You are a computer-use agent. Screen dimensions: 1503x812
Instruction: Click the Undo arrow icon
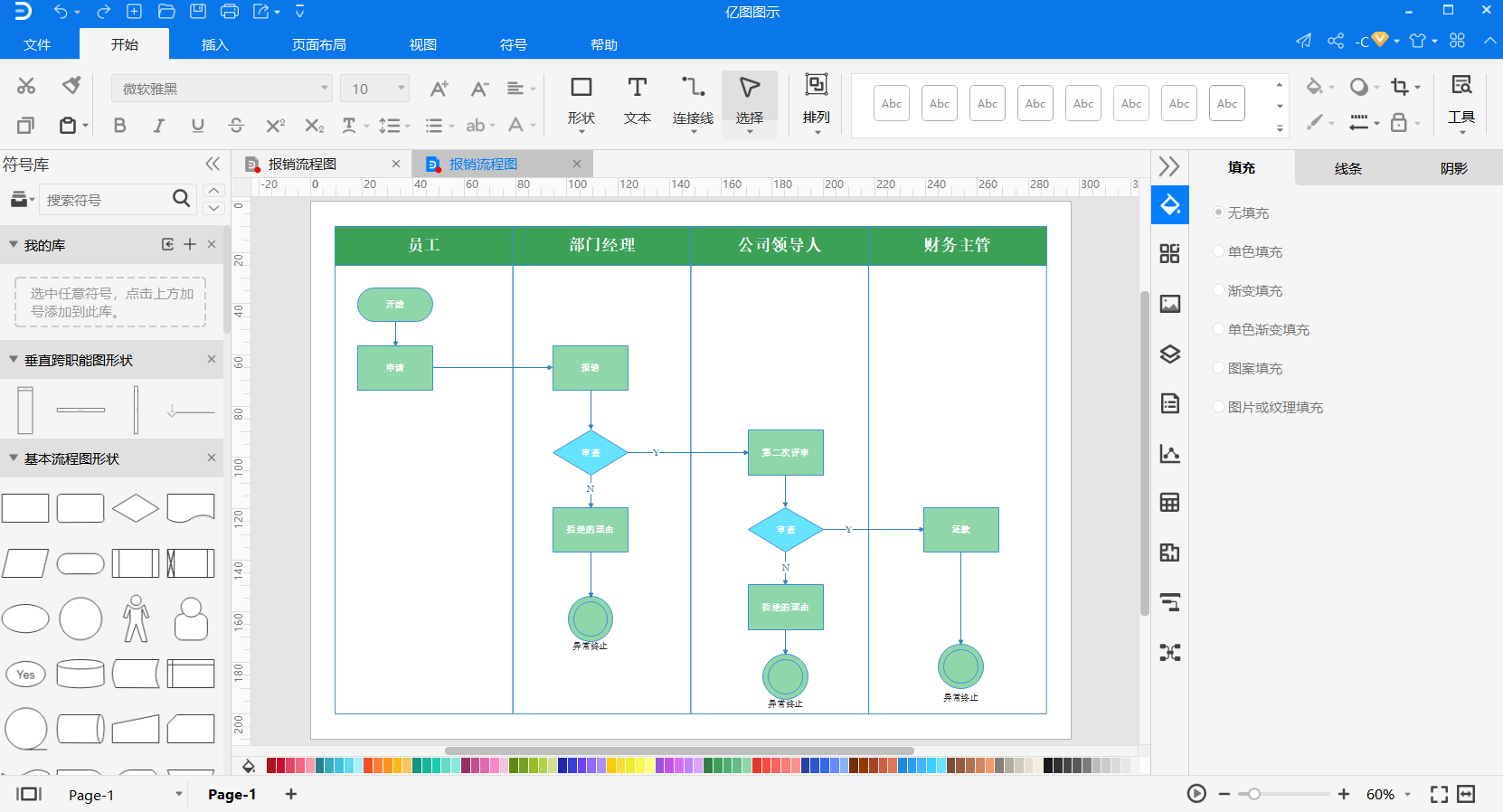point(61,12)
